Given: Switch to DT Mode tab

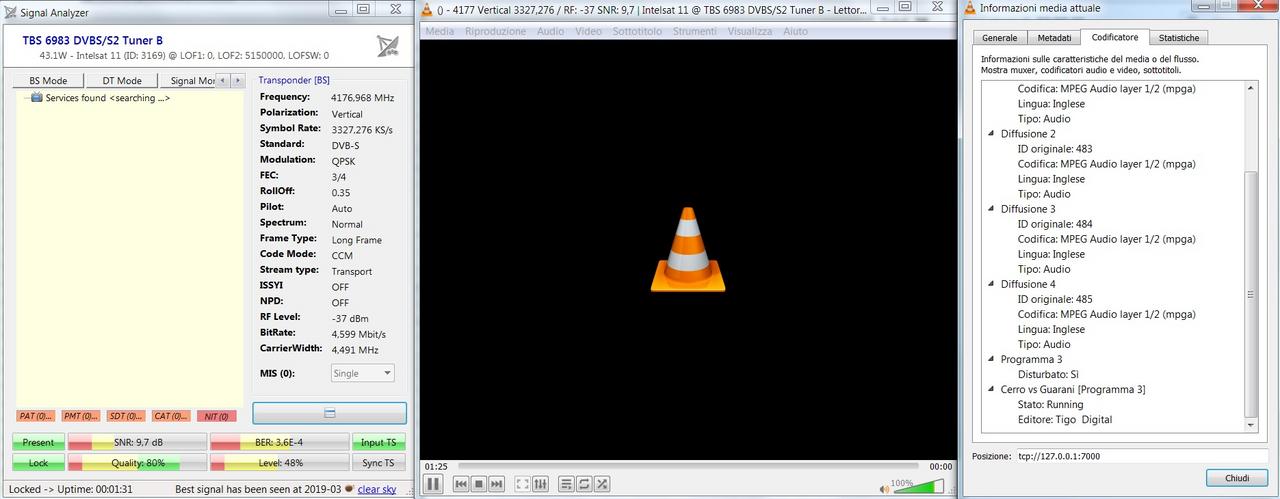Looking at the screenshot, I should click(122, 81).
